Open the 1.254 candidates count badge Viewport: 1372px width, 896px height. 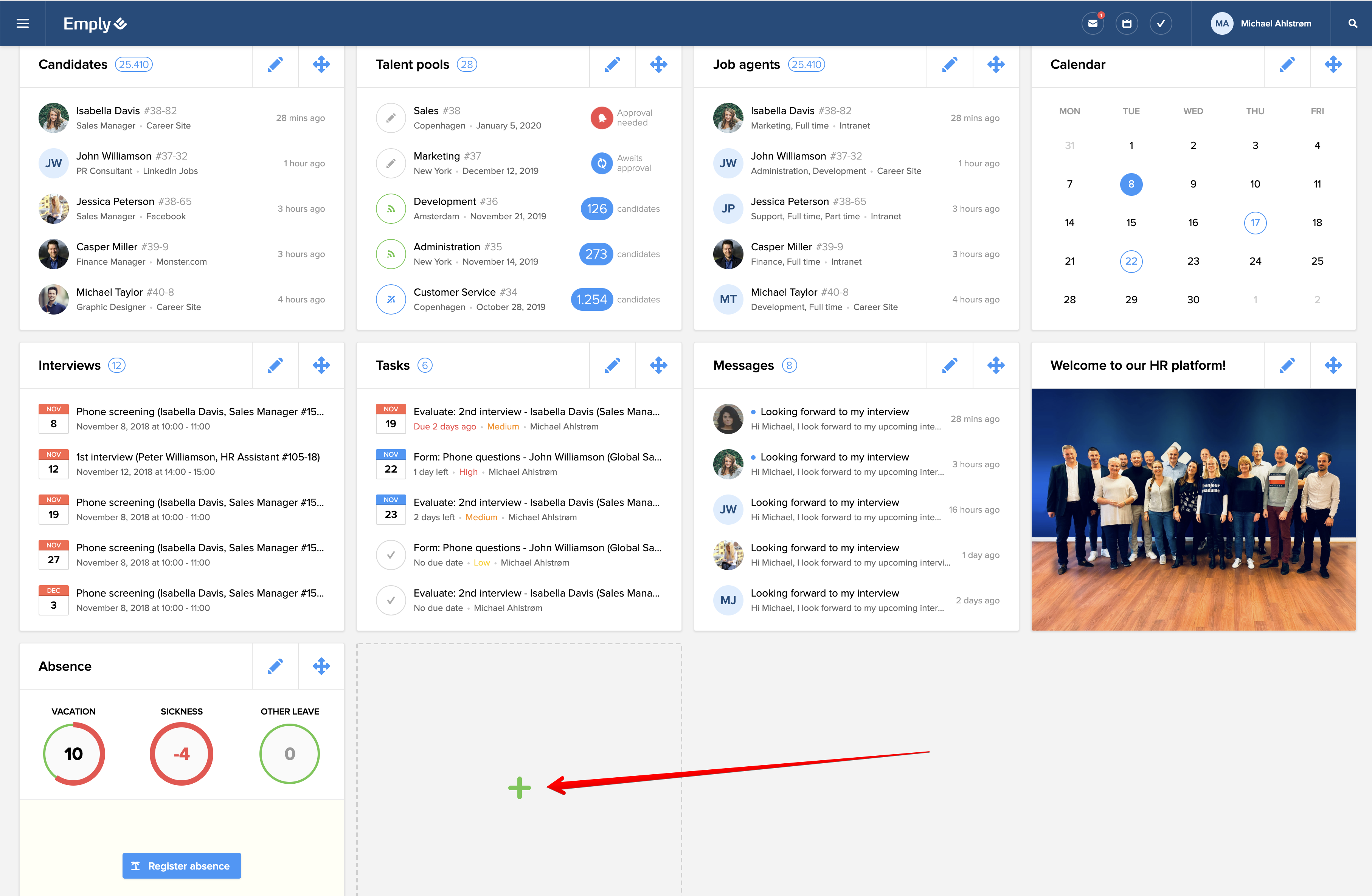click(x=591, y=300)
